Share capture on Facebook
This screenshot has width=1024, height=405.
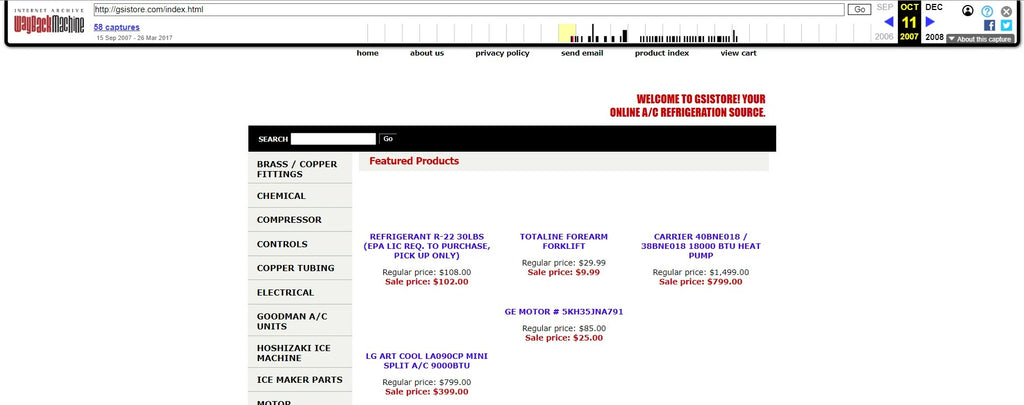coord(989,26)
